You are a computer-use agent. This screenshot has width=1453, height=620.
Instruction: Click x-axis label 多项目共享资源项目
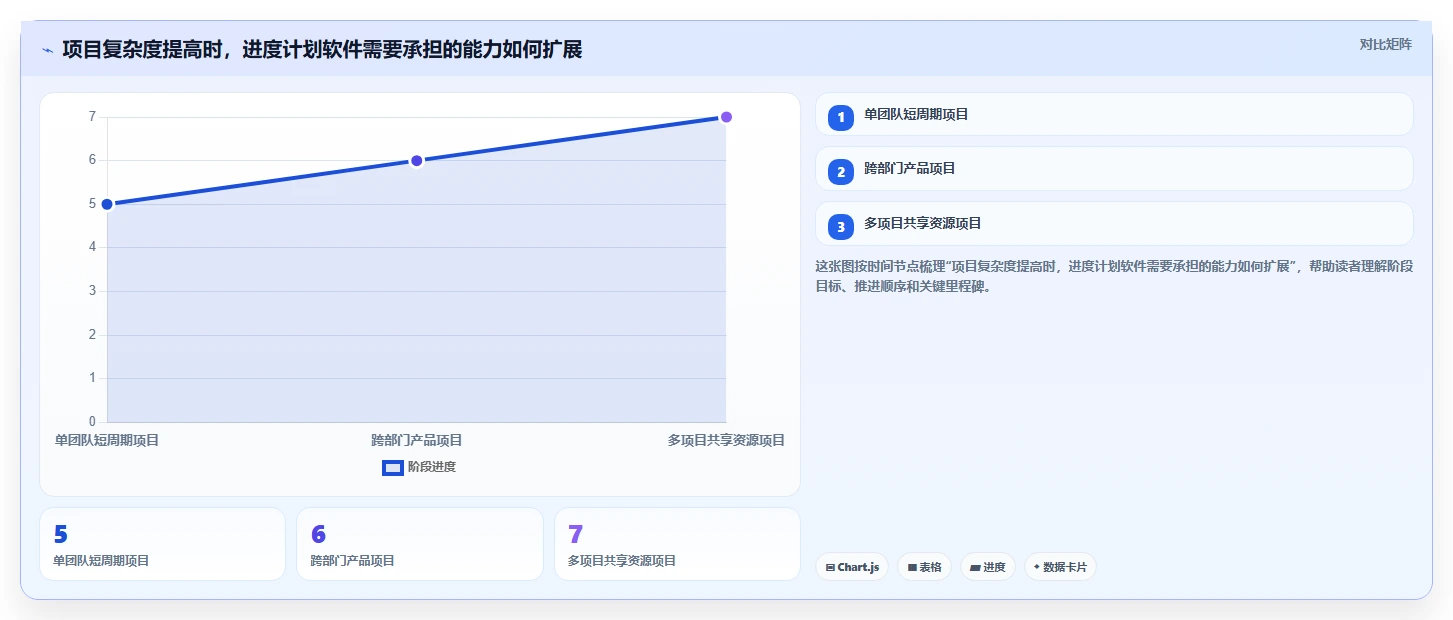click(727, 440)
